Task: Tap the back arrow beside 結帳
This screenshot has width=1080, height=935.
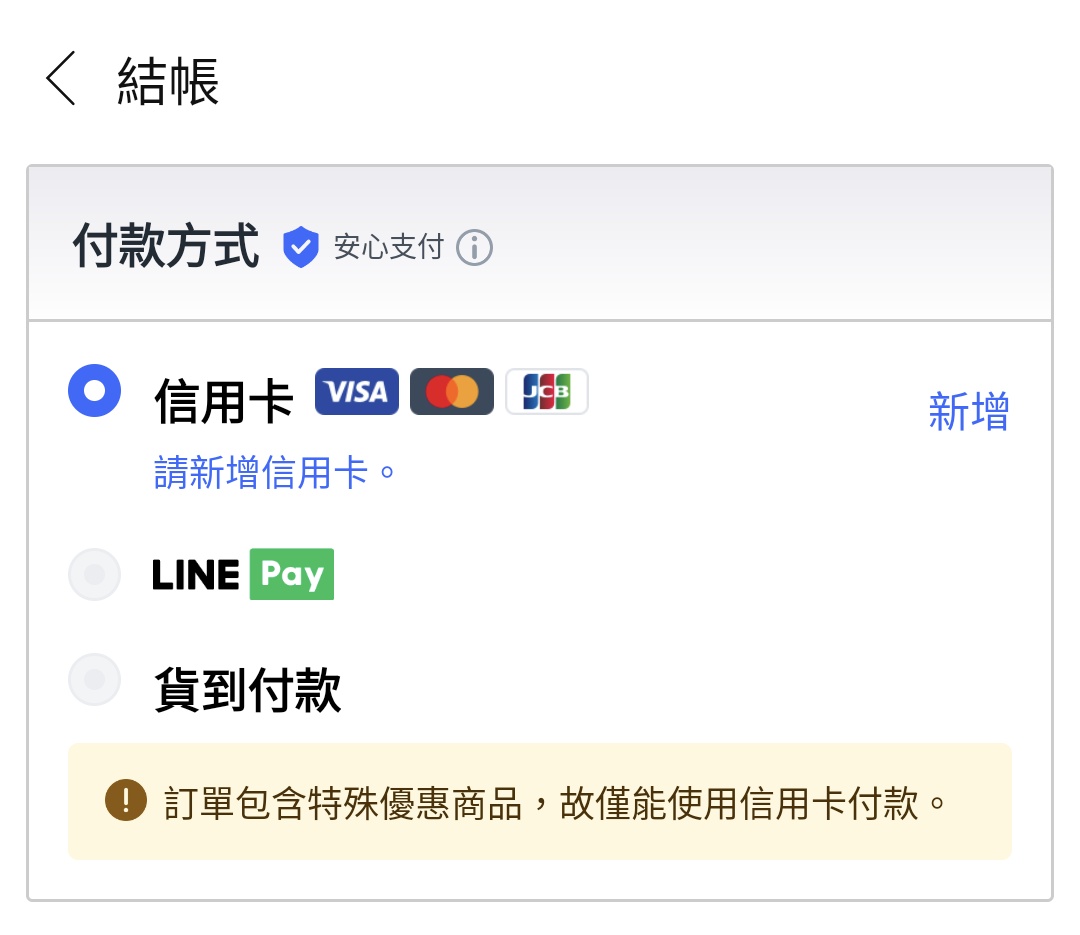Action: pos(61,80)
